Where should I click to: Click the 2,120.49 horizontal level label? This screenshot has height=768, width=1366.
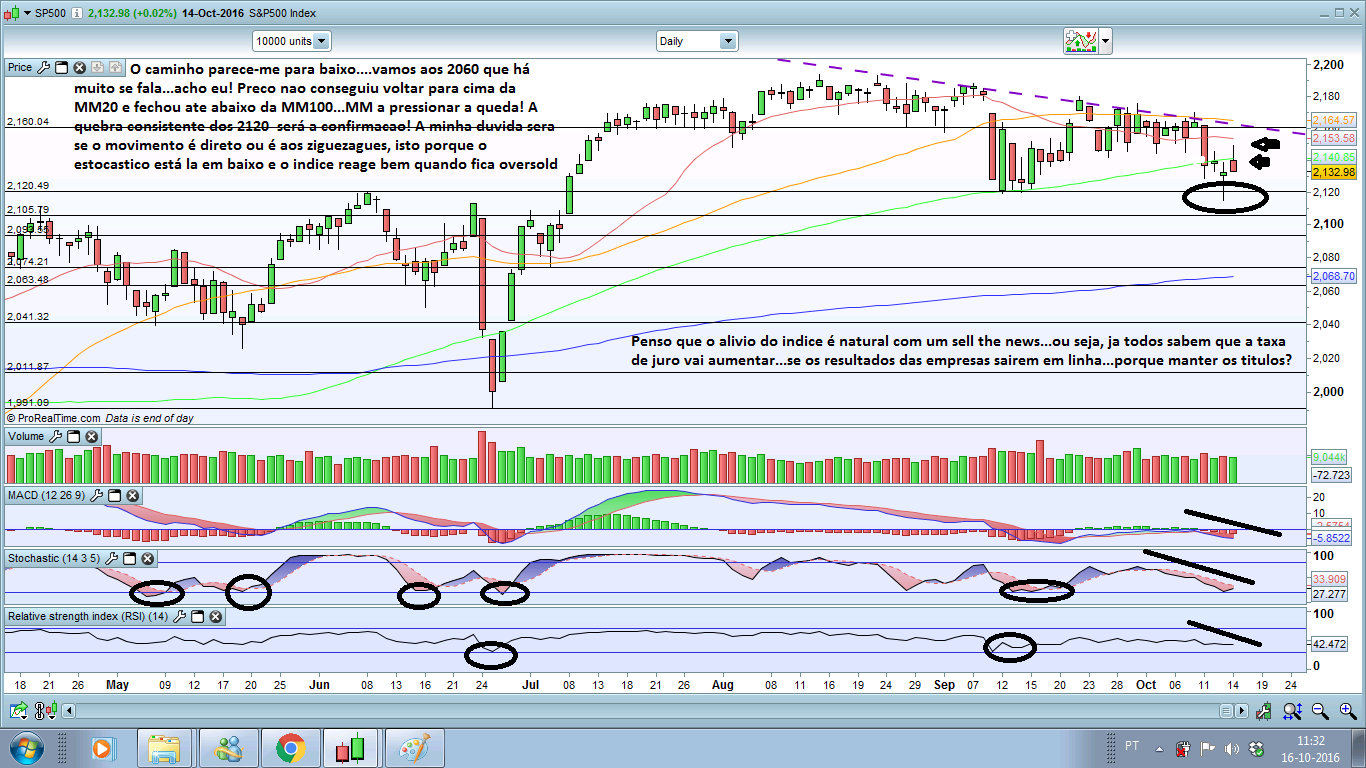[x=28, y=186]
